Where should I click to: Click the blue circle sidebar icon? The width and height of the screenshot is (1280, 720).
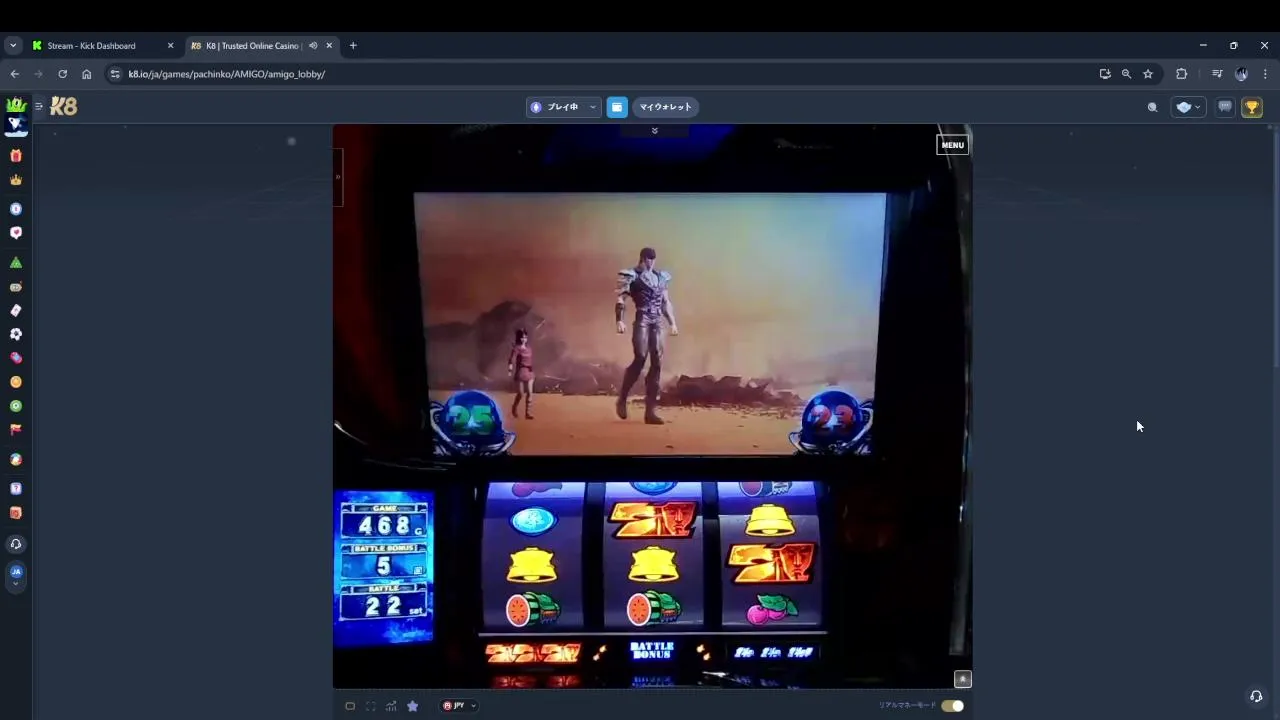pyautogui.click(x=16, y=209)
